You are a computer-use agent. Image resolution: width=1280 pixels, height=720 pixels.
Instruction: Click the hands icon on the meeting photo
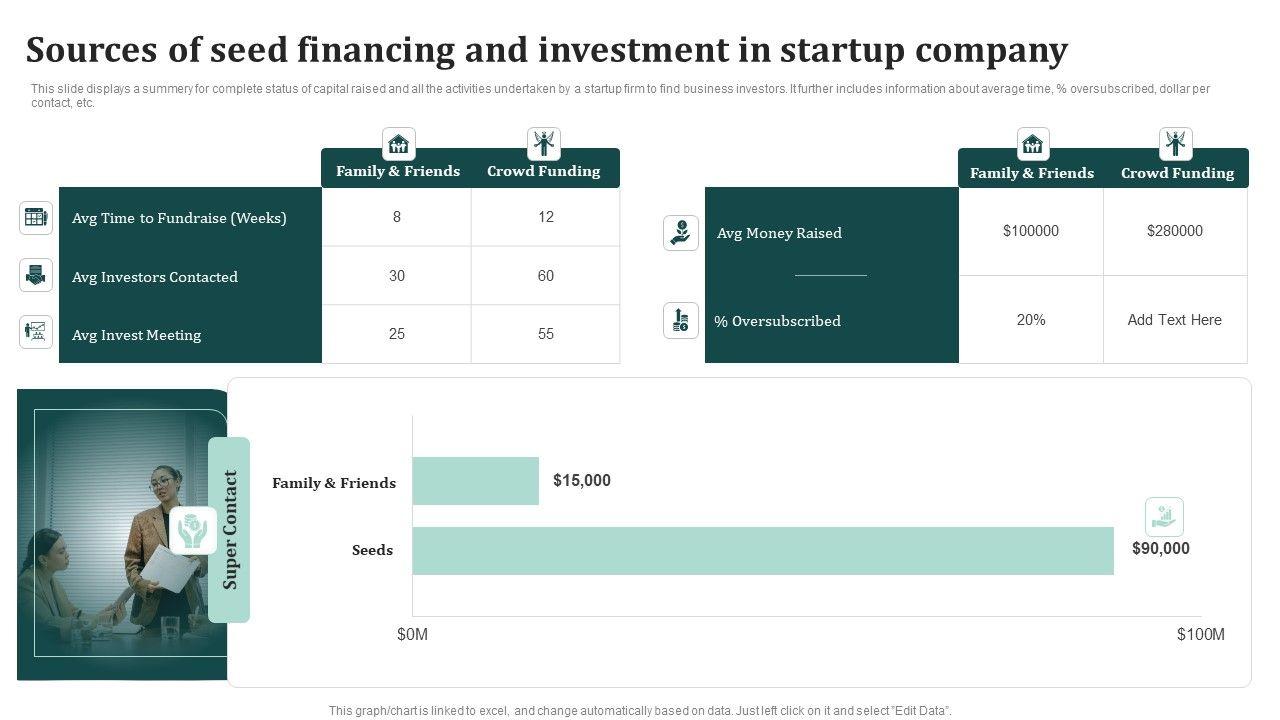(x=193, y=530)
